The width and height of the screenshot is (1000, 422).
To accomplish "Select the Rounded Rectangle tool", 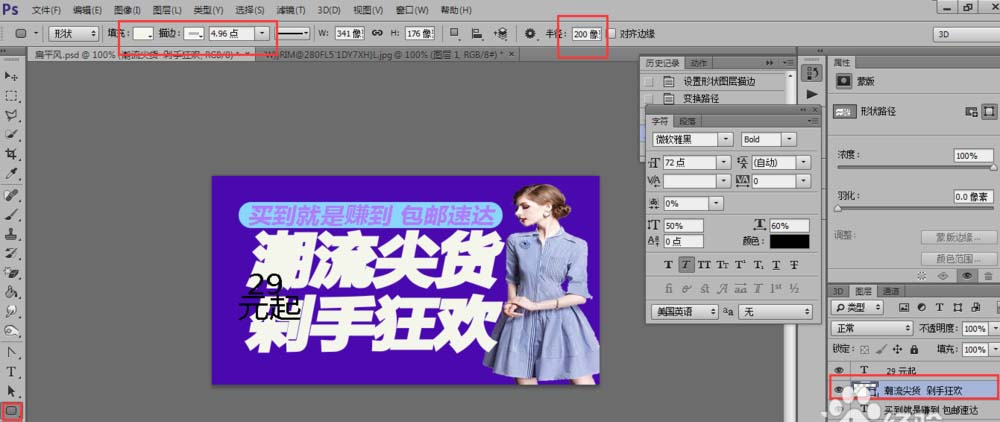I will point(11,411).
